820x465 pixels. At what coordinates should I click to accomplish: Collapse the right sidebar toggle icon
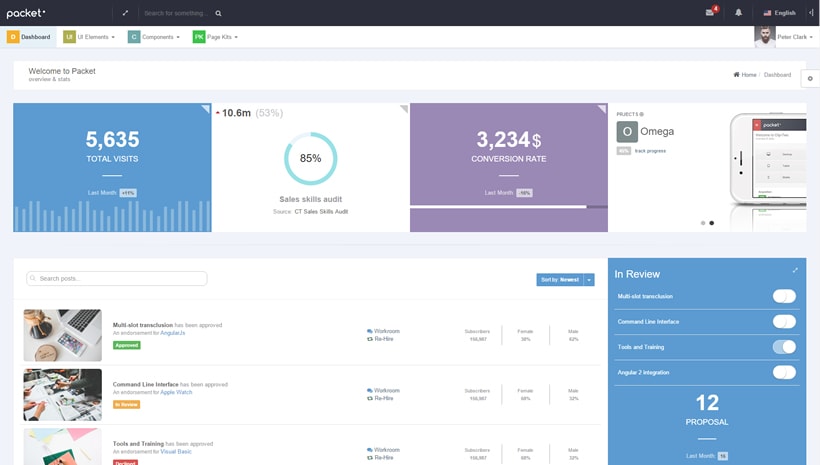[x=810, y=13]
